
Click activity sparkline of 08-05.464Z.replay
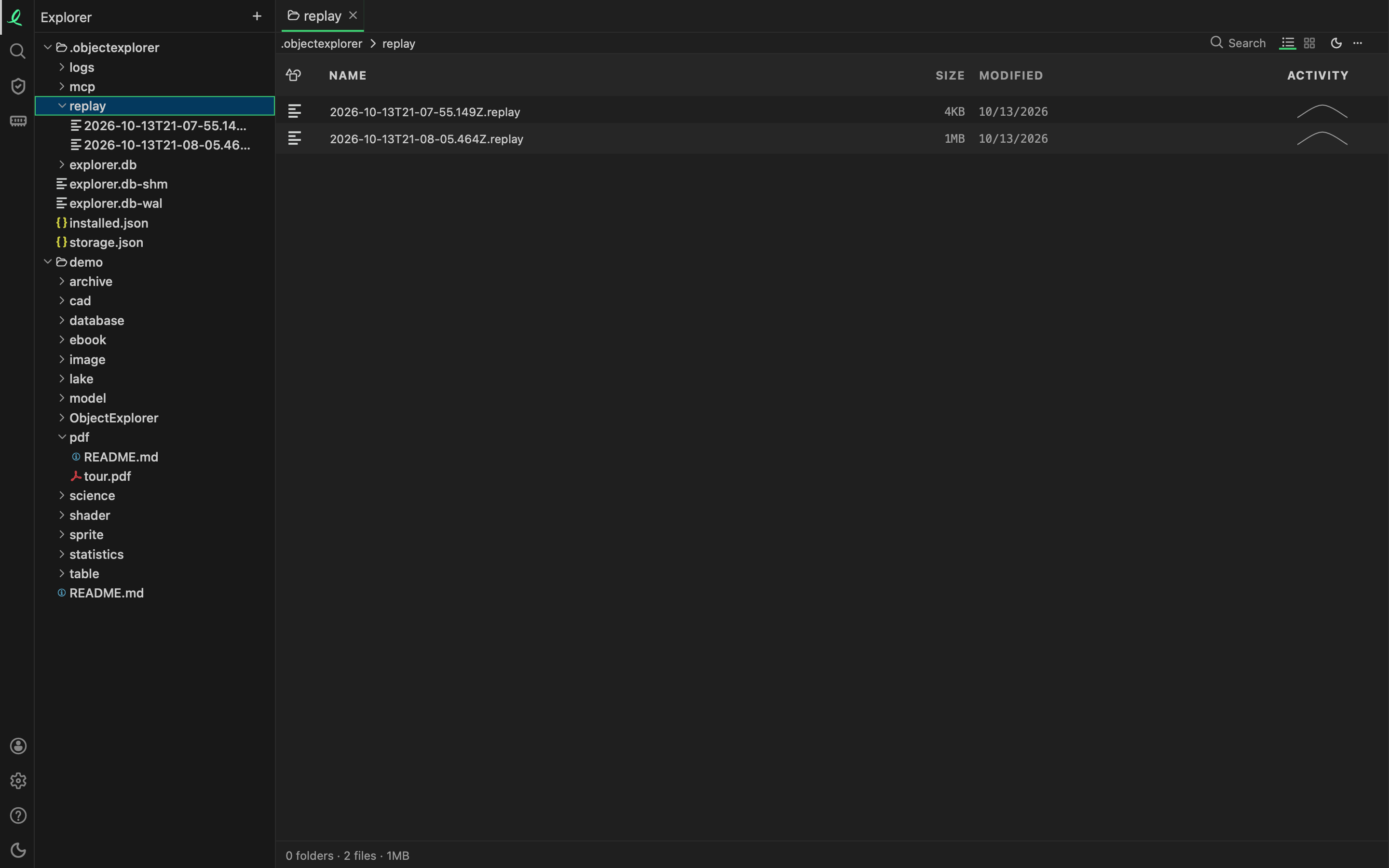pyautogui.click(x=1322, y=138)
